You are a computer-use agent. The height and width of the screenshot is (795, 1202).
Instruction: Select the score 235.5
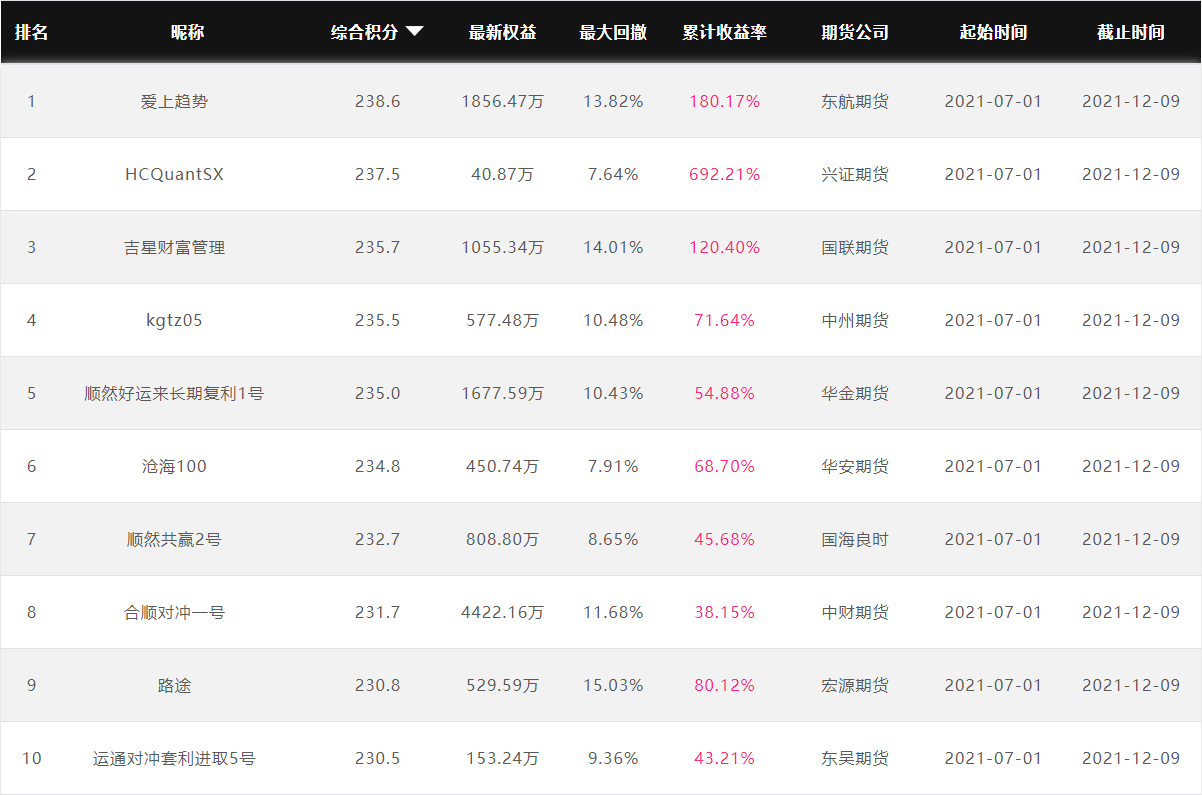(x=378, y=320)
